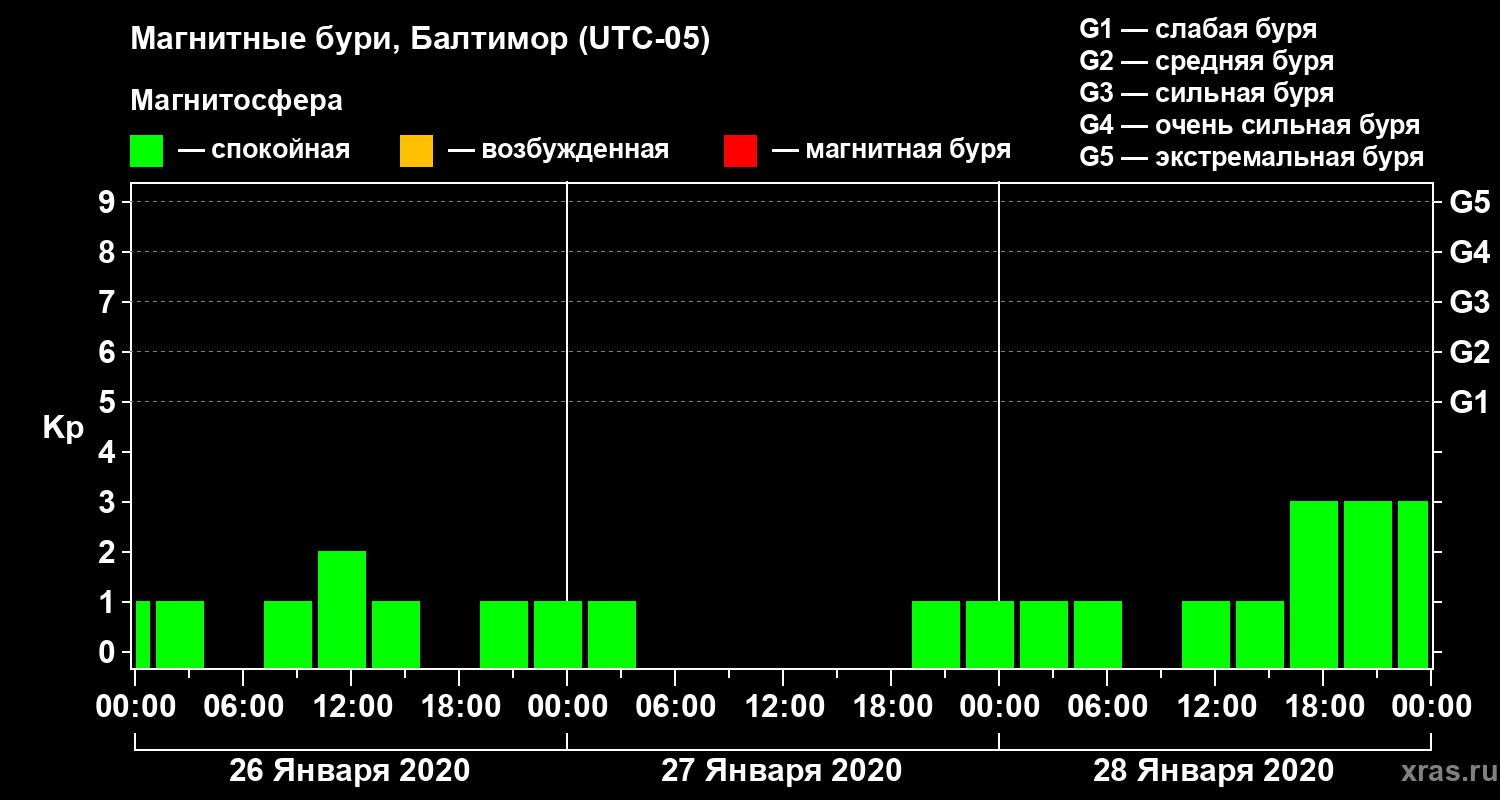Screen dimensions: 1500x800
Task: Click the '18:00' time label for 28 January
Action: pos(1323,707)
